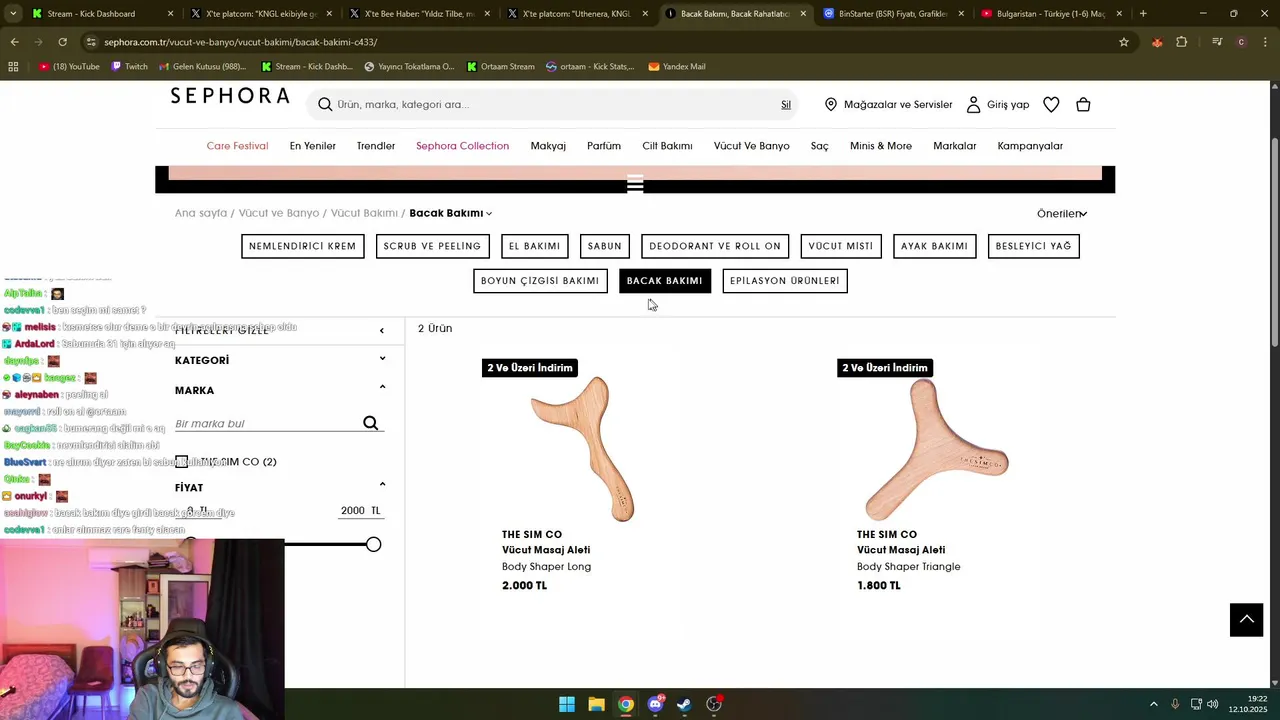Open the Cilt Bakımı menu
1280x720 pixels.
pyautogui.click(x=667, y=146)
